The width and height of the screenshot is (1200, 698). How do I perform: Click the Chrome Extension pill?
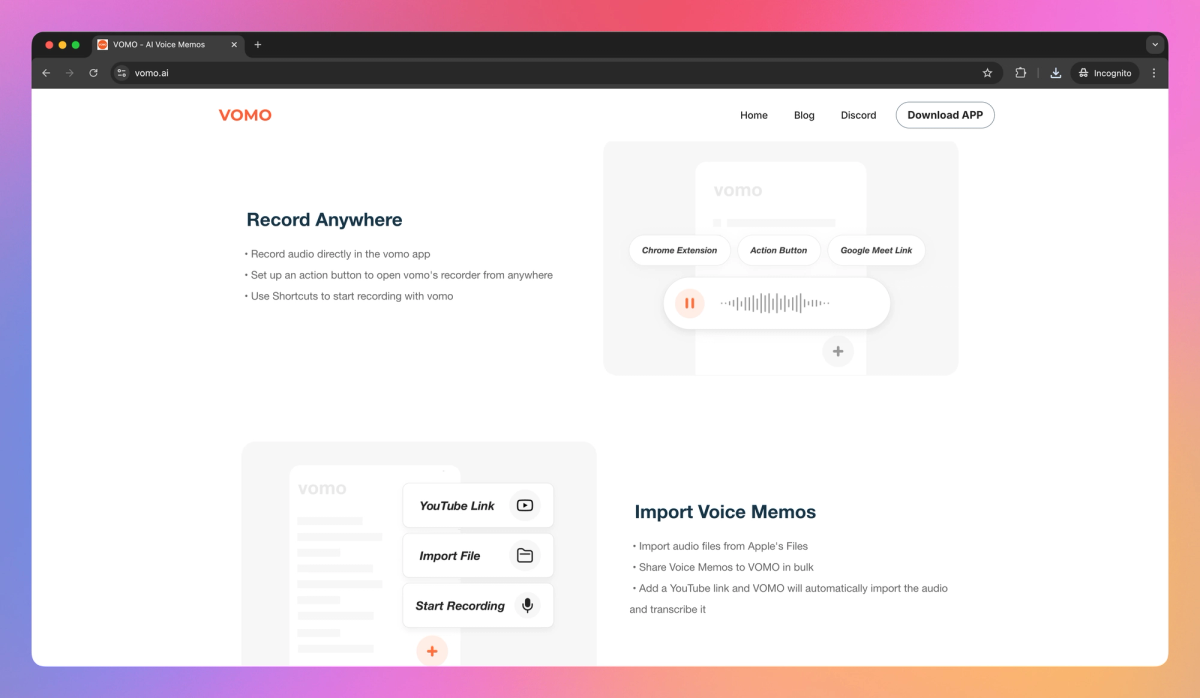[x=679, y=250]
